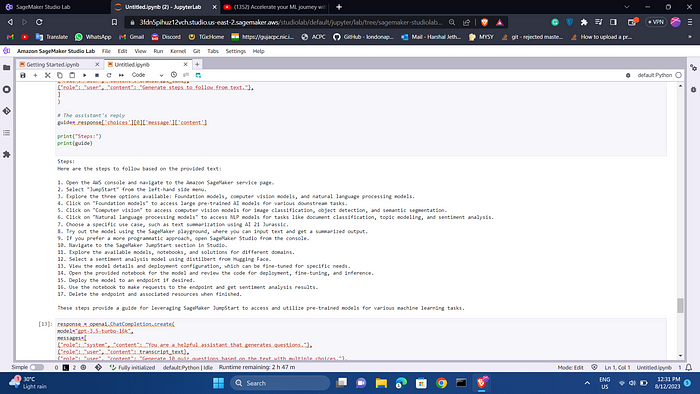Open the Tabs menu
Viewport: 700px width, 394px height.
(213, 51)
